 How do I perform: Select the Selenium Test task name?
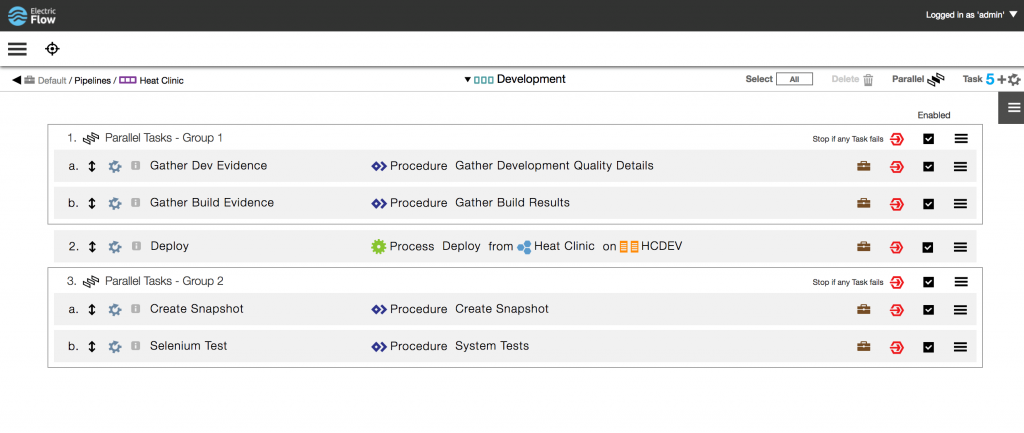pyautogui.click(x=189, y=346)
